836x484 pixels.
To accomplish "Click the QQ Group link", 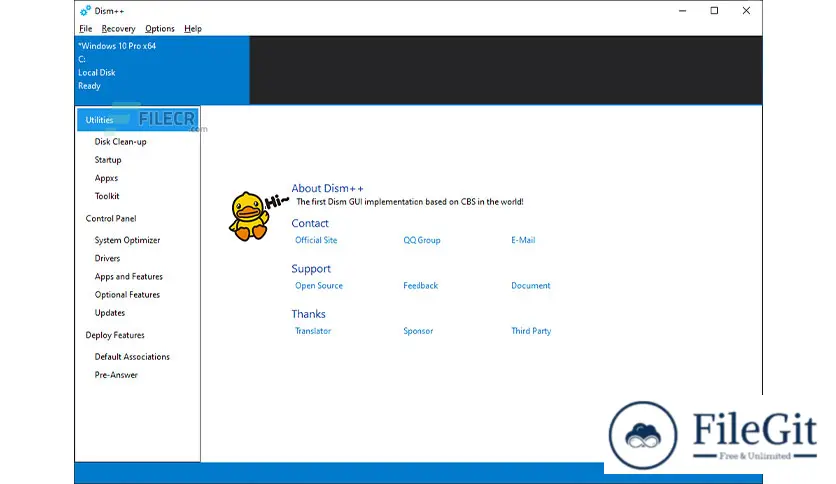I will pyautogui.click(x=422, y=240).
